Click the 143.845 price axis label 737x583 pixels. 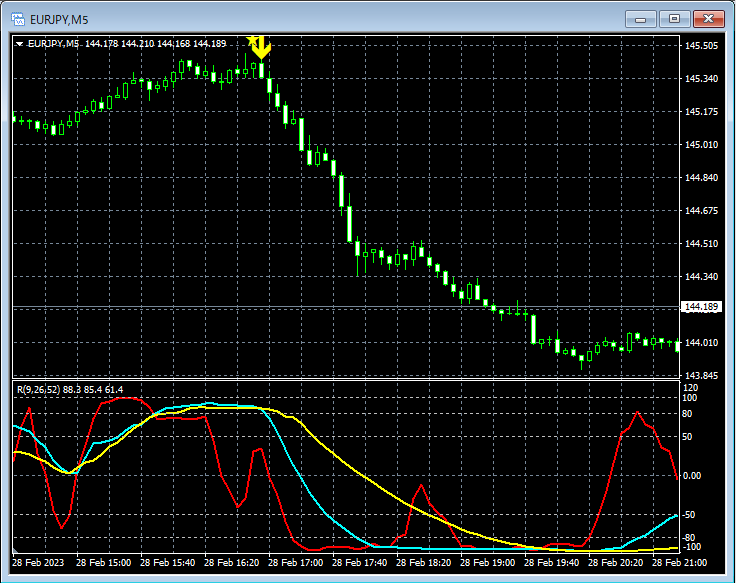coord(700,376)
